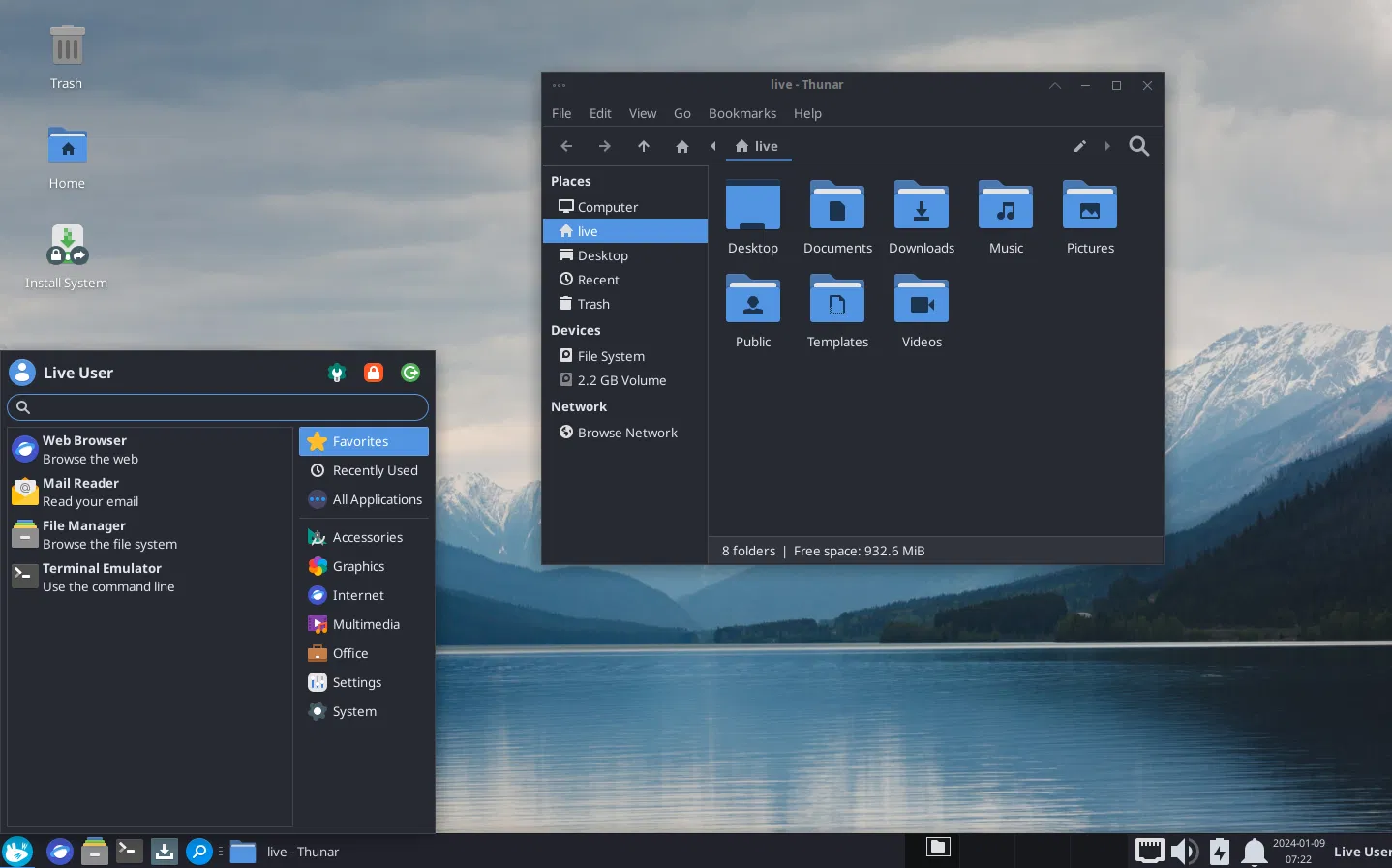Viewport: 1392px width, 868px height.
Task: Expand path bar left scroll arrow
Action: pos(713,146)
